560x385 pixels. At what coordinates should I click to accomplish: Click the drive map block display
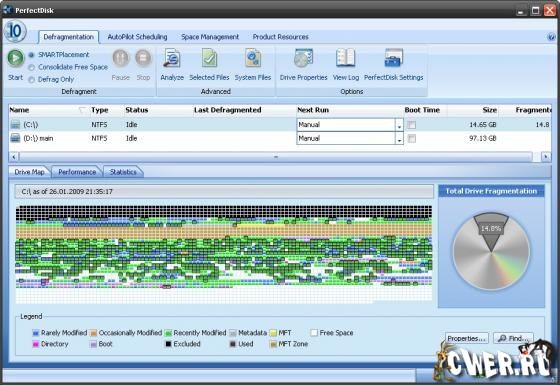[224, 254]
